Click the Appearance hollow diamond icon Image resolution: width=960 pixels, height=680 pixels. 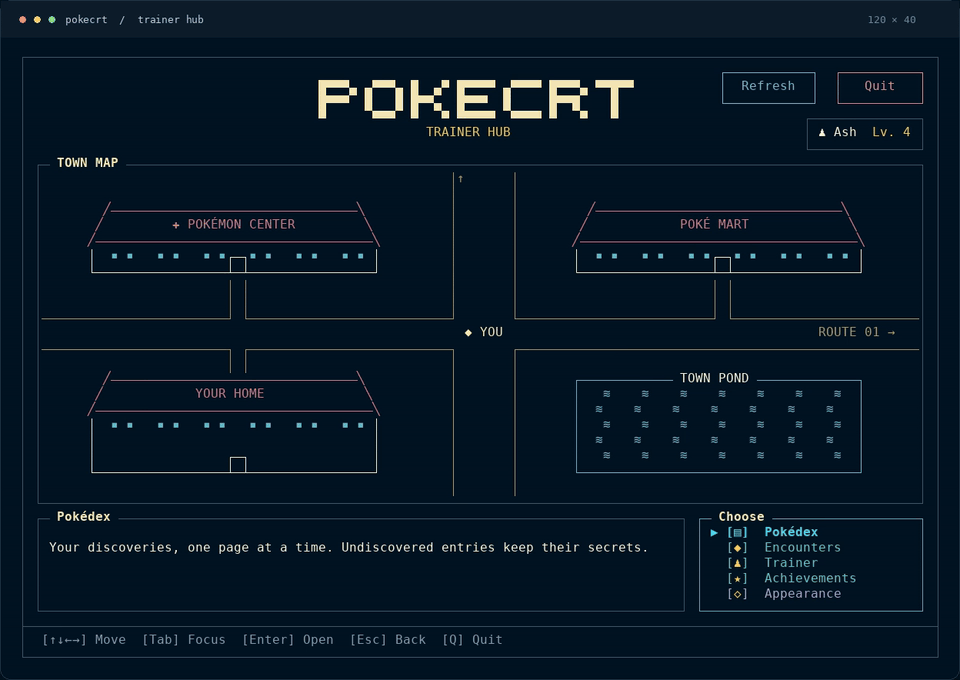737,594
